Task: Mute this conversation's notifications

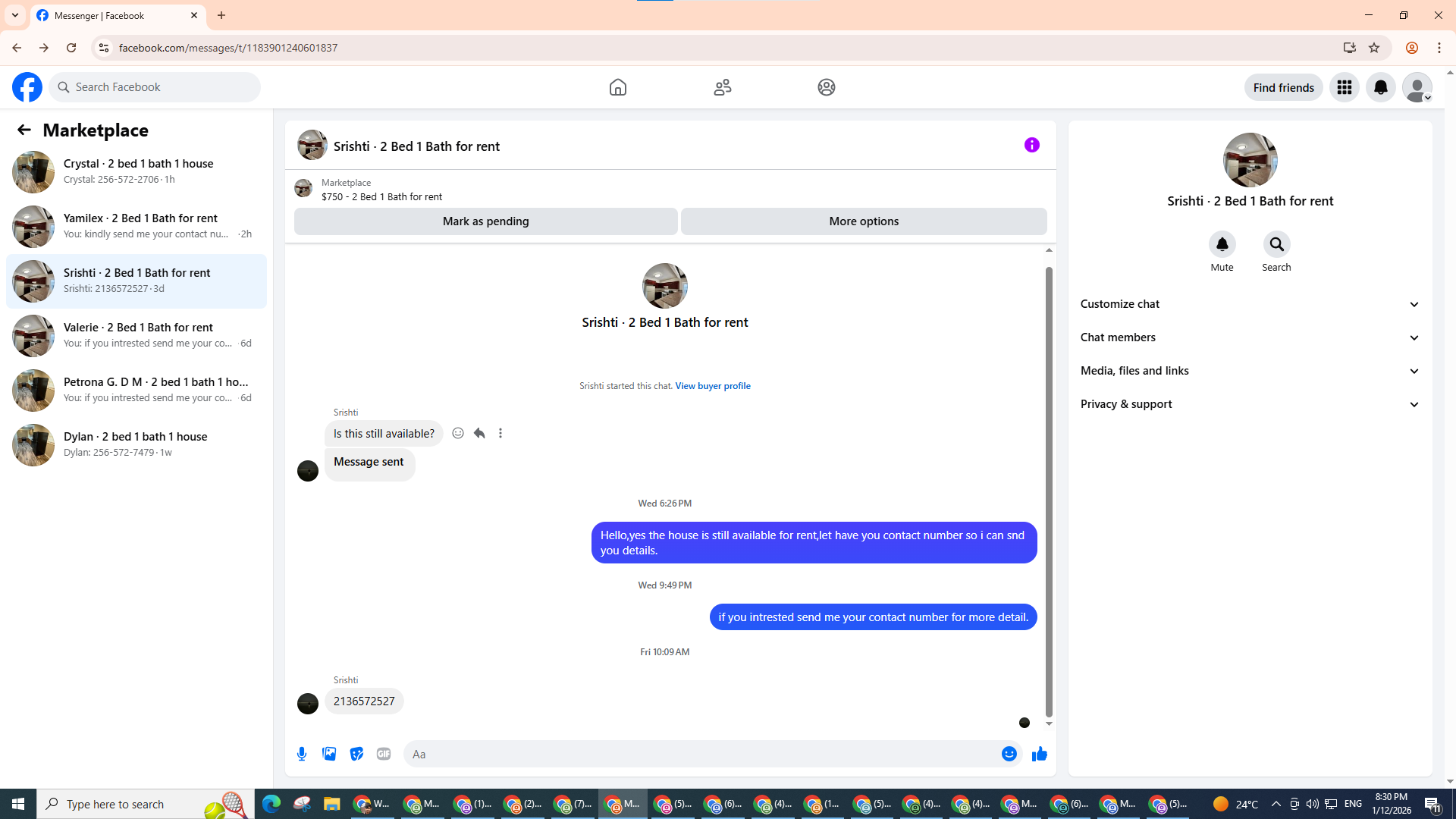Action: 1222,245
